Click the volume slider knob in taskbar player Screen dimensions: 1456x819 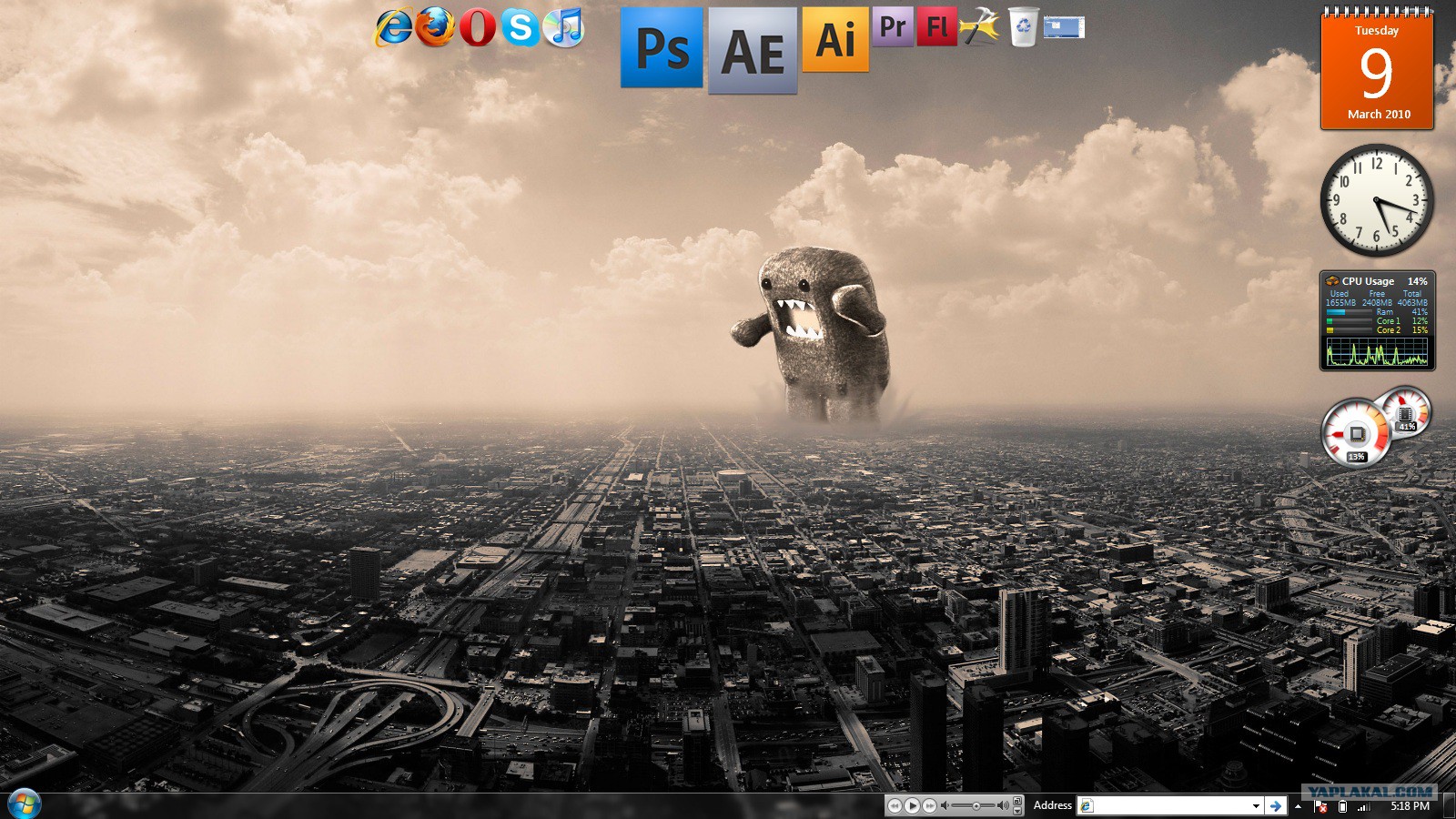[976, 805]
